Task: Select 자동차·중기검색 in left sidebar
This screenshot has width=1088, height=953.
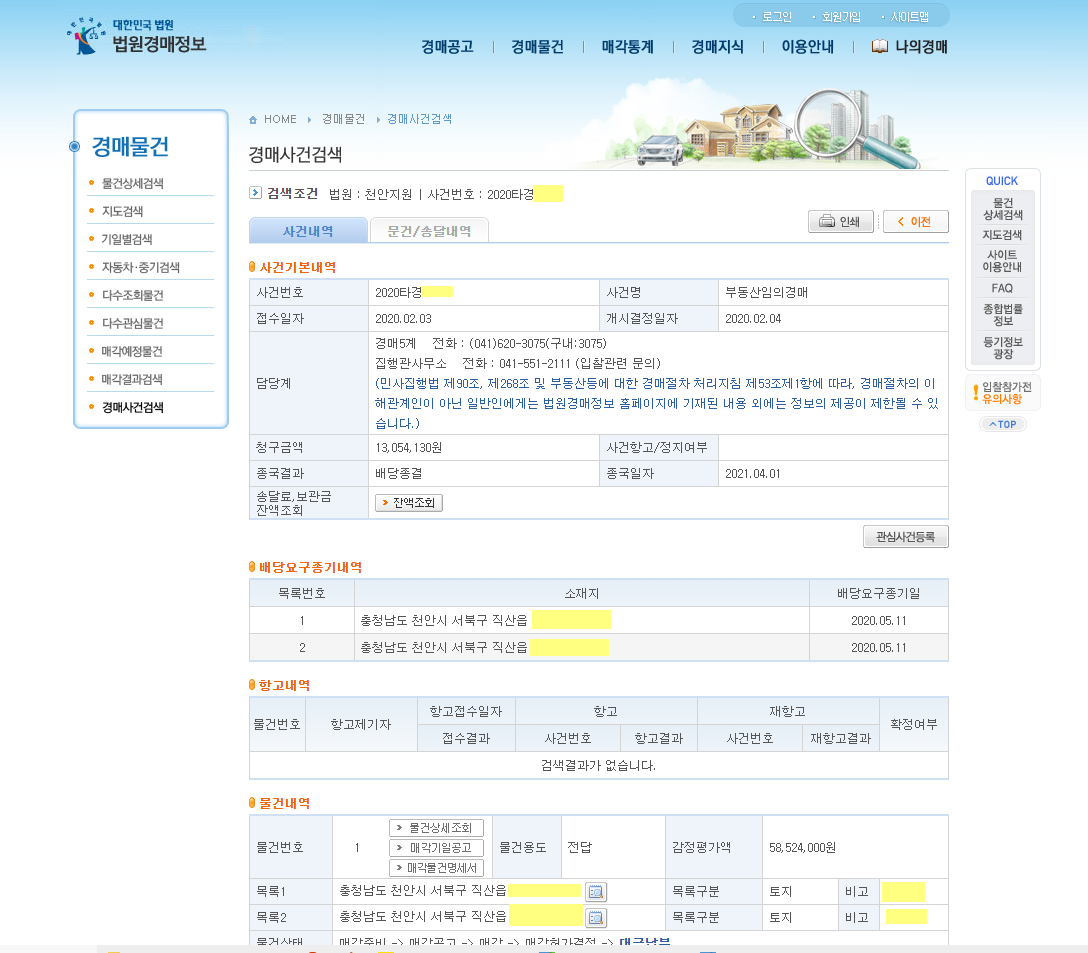Action: (141, 267)
